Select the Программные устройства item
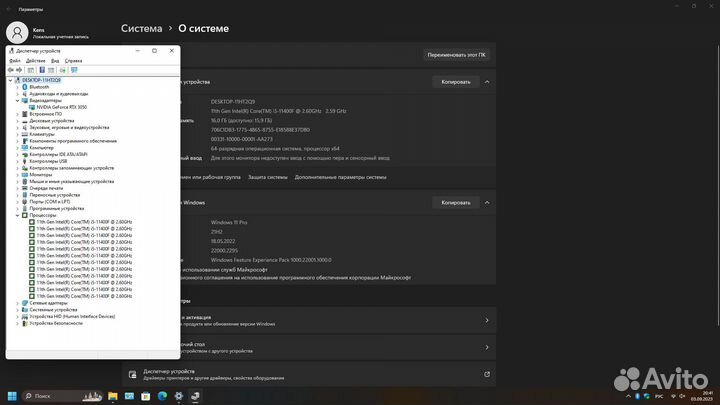Screen dimensions: 720x405 (56, 208)
